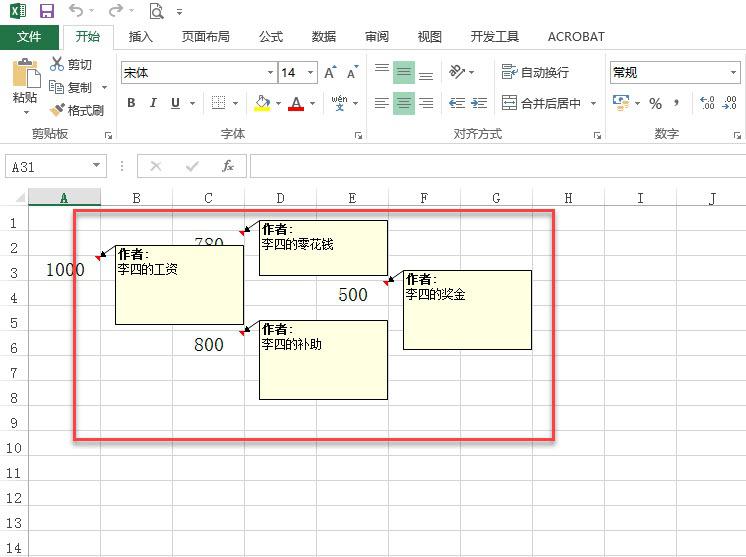The image size is (746, 557).
Task: Apply percent style with % icon
Action: (655, 103)
